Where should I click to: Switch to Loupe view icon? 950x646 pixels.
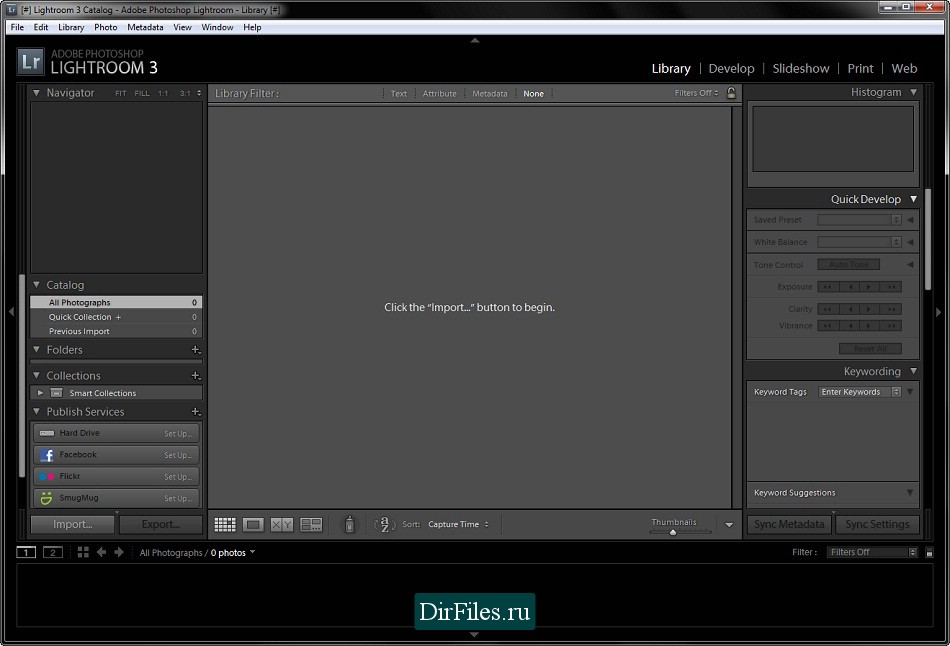[x=253, y=525]
